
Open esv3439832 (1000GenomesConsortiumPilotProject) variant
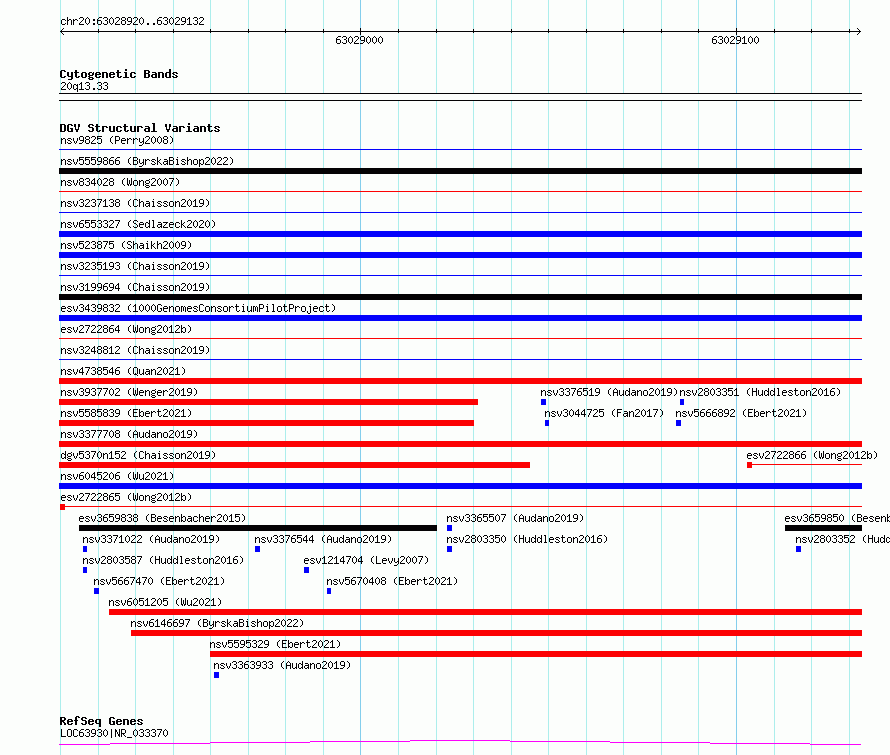[198, 308]
